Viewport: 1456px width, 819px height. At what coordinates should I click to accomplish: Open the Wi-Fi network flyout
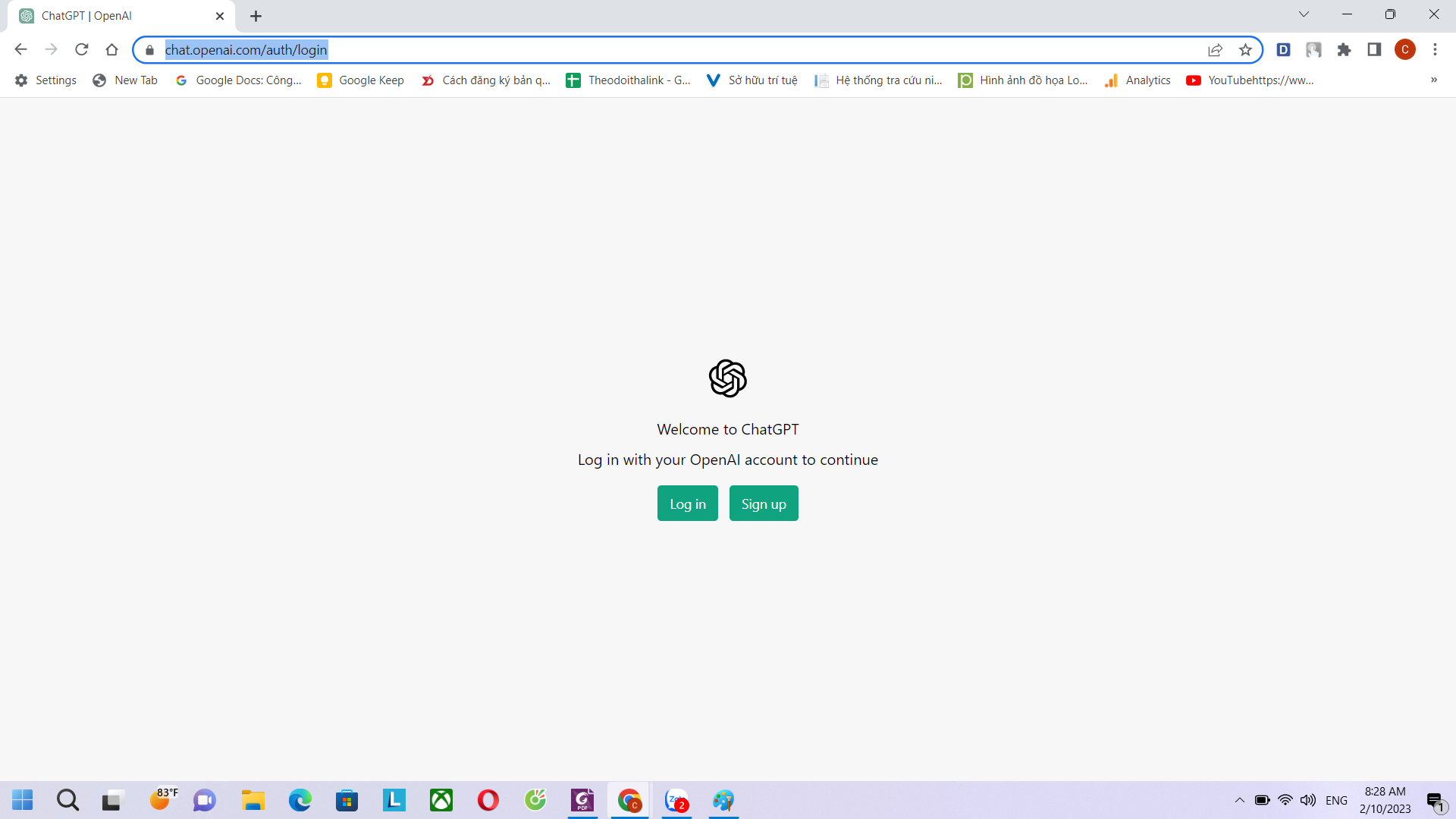point(1285,800)
